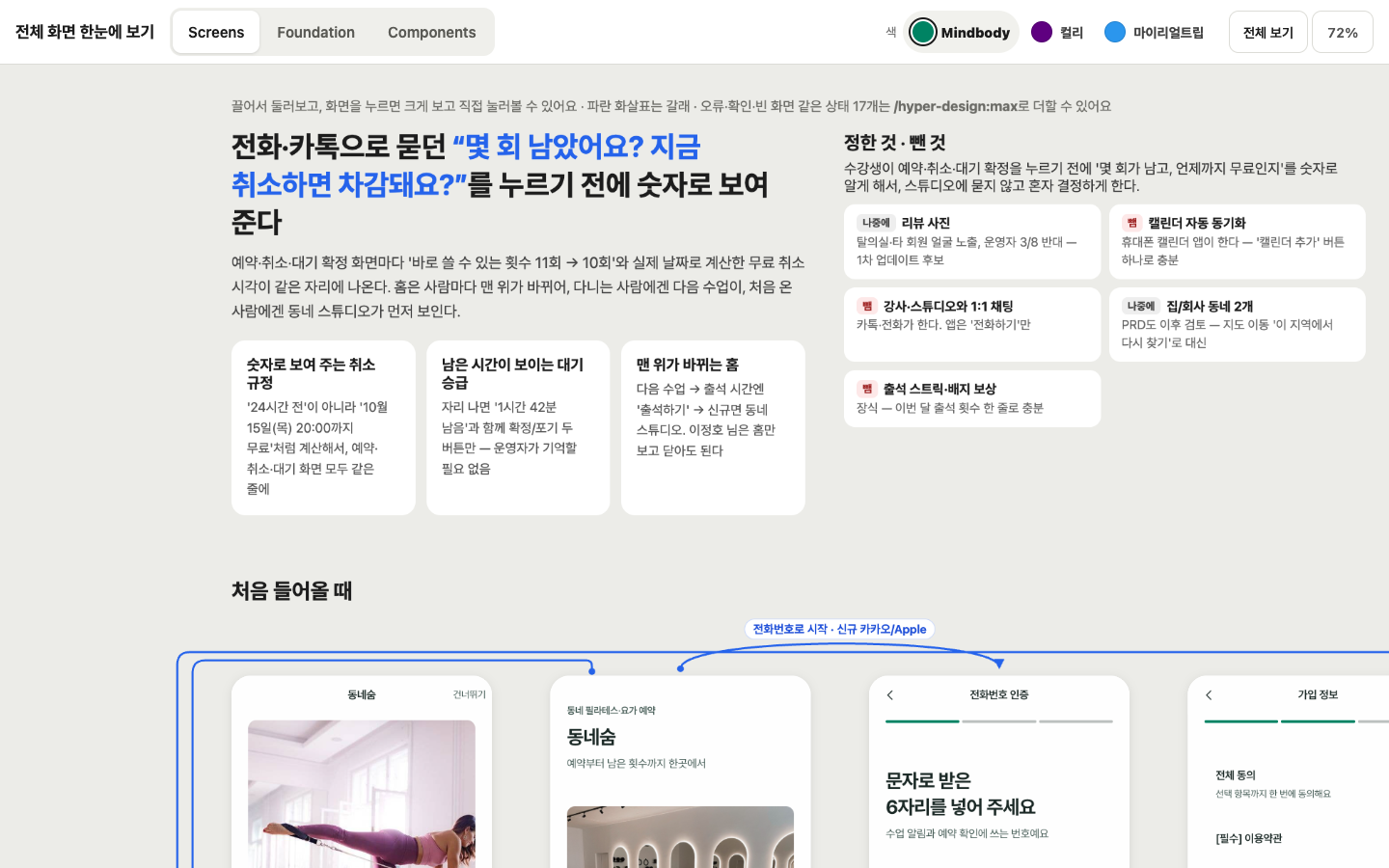Click the 나중에 badge on 집/회사 동네 2개
The image size is (1389, 868).
[x=1141, y=306]
